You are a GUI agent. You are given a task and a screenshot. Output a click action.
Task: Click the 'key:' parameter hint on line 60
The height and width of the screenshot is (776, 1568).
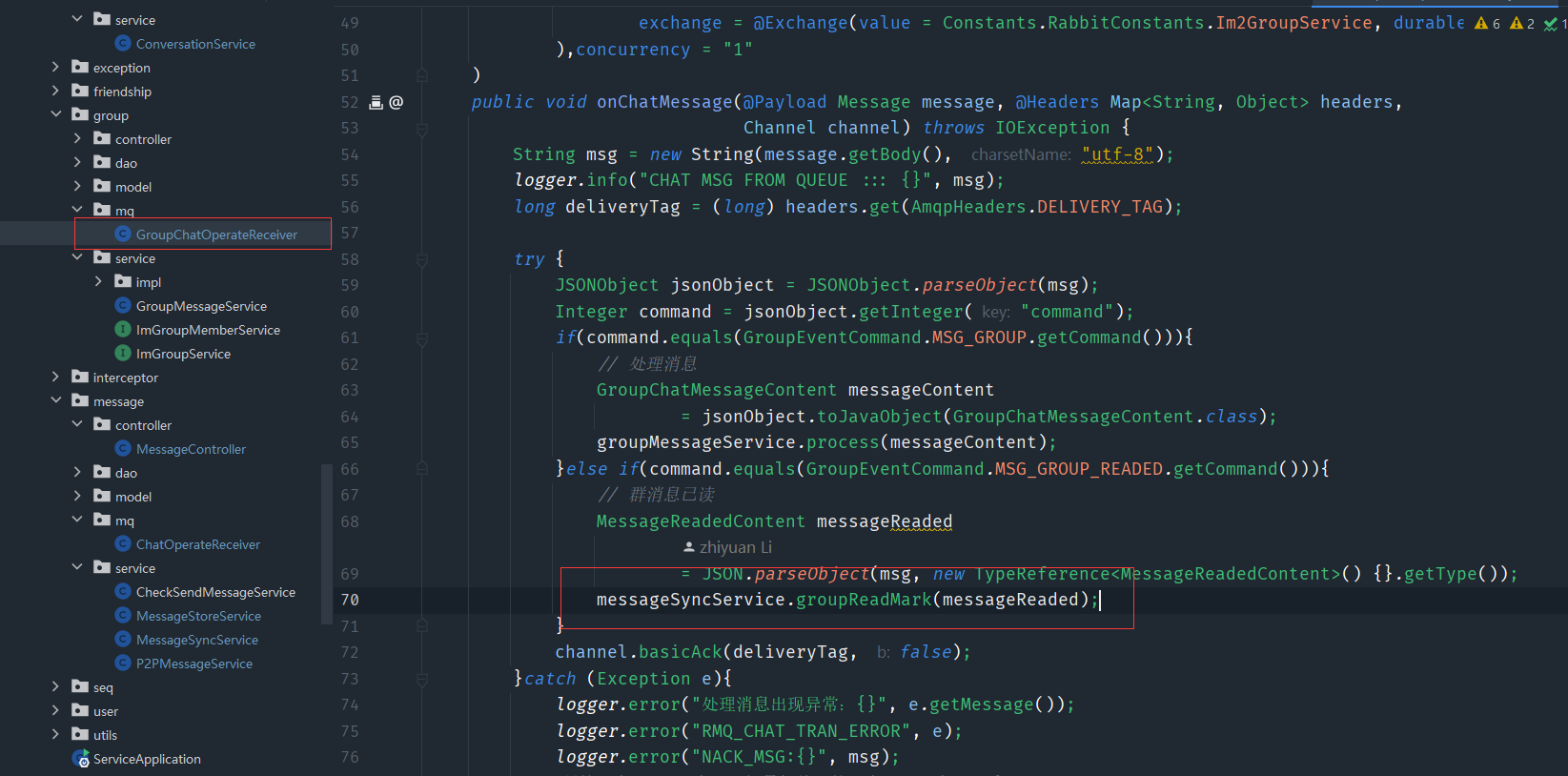[x=995, y=312]
